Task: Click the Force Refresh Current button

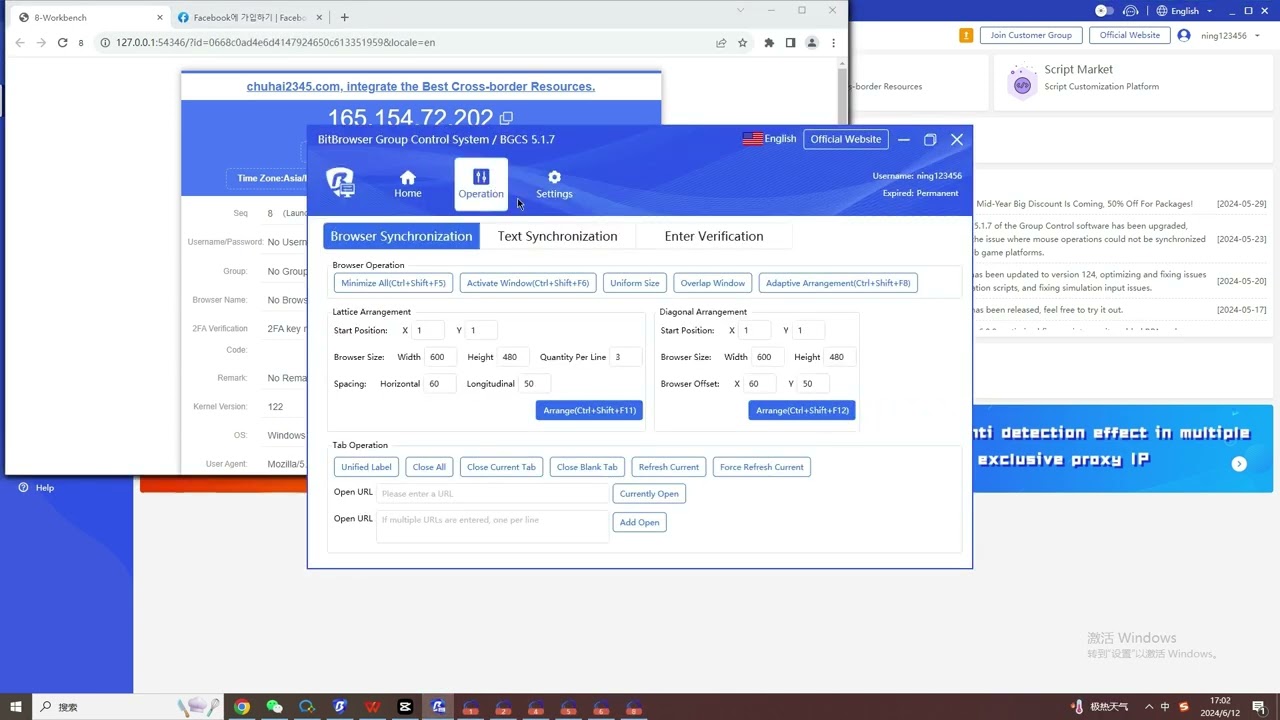Action: coord(762,467)
